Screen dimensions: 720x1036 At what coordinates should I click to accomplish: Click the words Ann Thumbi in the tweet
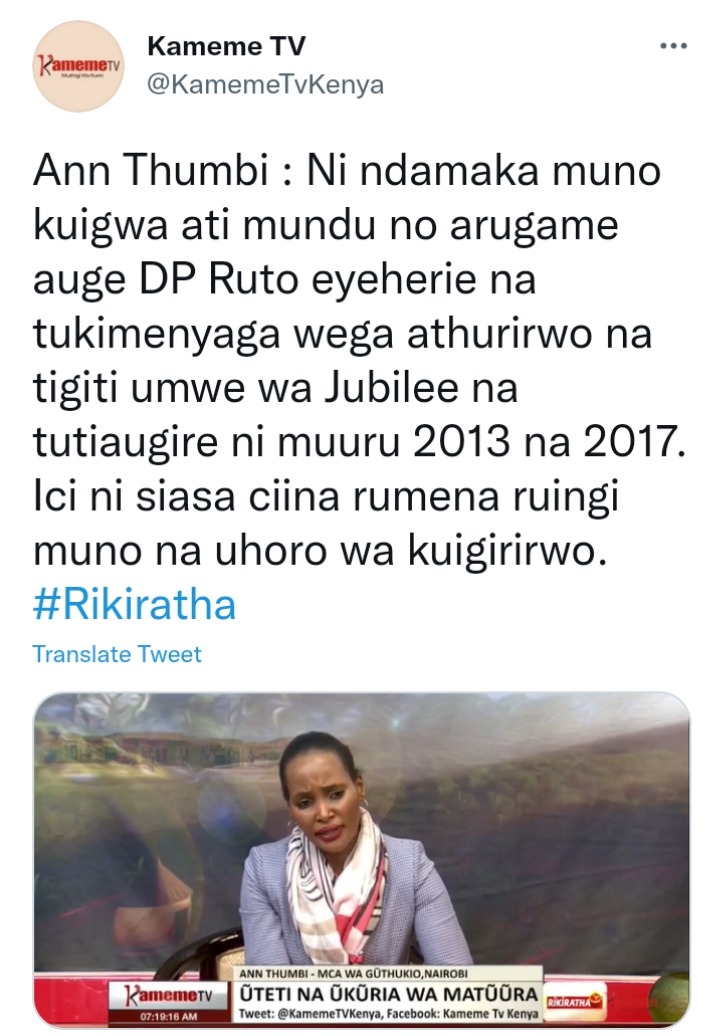pyautogui.click(x=151, y=170)
